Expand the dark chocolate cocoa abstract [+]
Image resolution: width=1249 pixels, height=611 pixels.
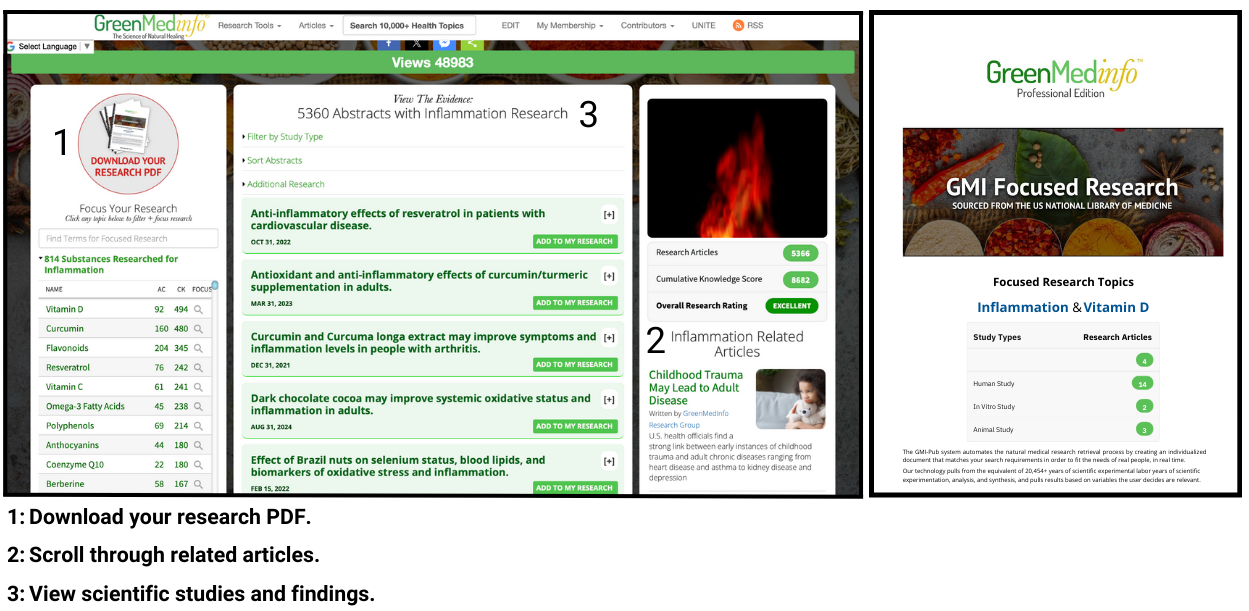click(x=609, y=400)
